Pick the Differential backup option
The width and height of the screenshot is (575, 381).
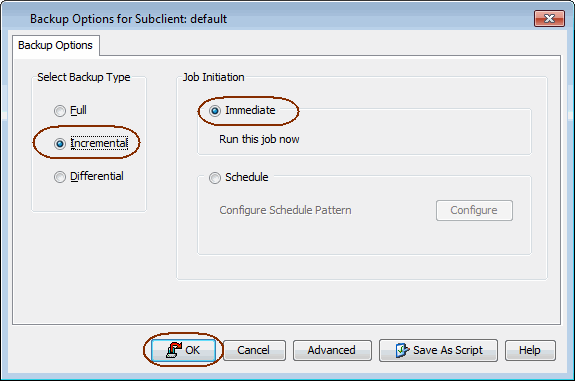(x=60, y=177)
